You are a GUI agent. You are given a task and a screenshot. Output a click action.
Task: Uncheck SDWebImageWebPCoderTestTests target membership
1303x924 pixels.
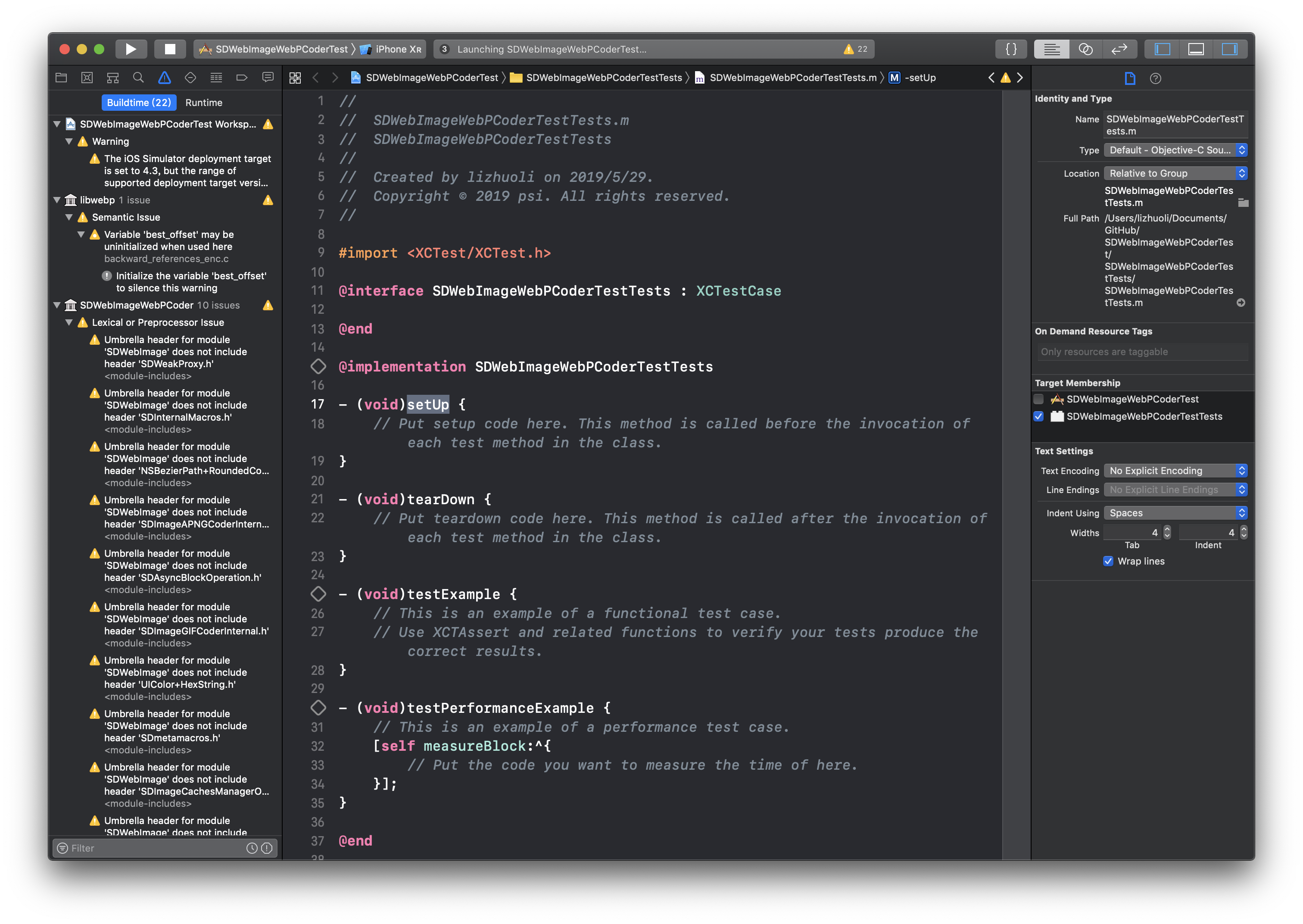click(1038, 416)
